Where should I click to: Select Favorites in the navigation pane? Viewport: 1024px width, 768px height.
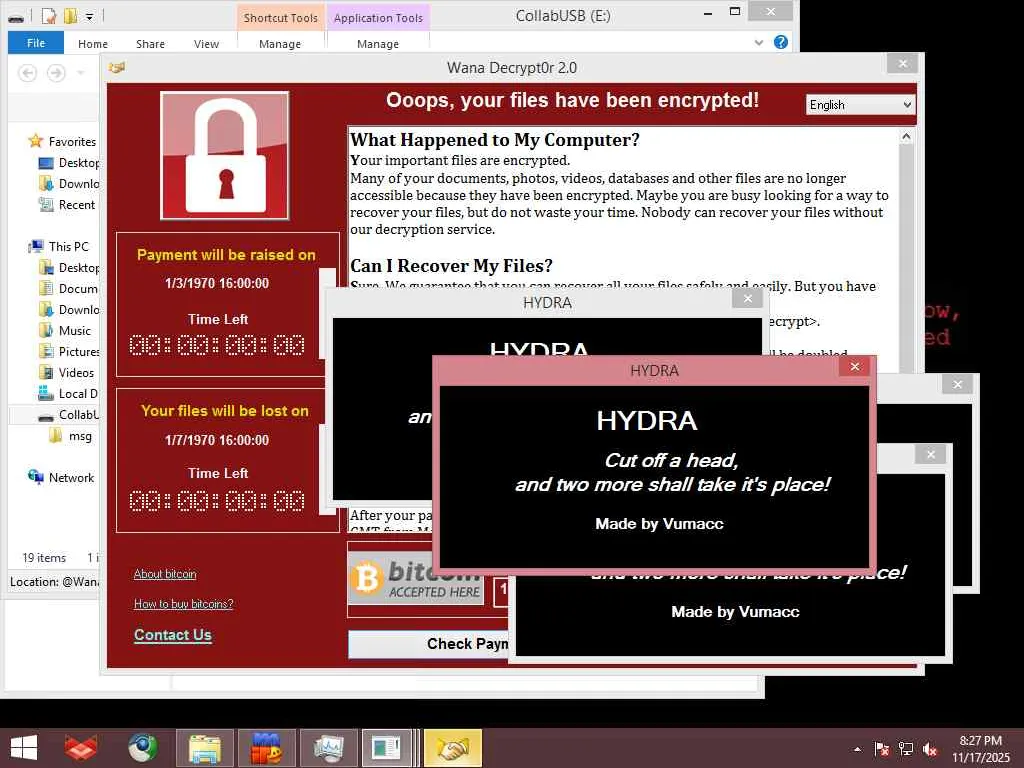tap(63, 142)
